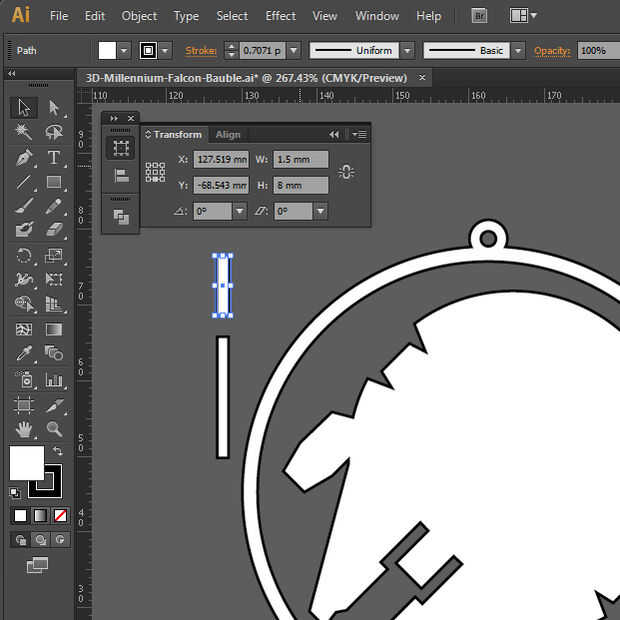Open the Bridge from the menu bar
Viewport: 620px width, 620px height.
pyautogui.click(x=479, y=16)
